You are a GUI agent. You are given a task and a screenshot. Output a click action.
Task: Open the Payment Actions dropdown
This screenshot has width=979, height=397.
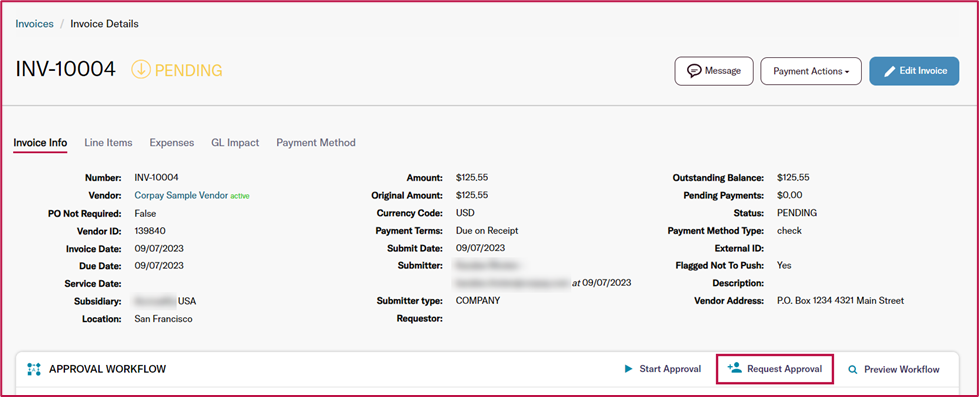click(810, 71)
